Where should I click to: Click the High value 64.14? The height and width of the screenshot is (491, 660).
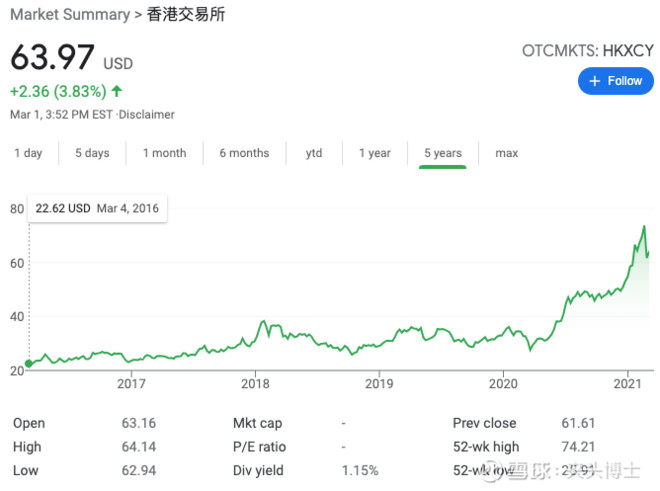[x=138, y=446]
